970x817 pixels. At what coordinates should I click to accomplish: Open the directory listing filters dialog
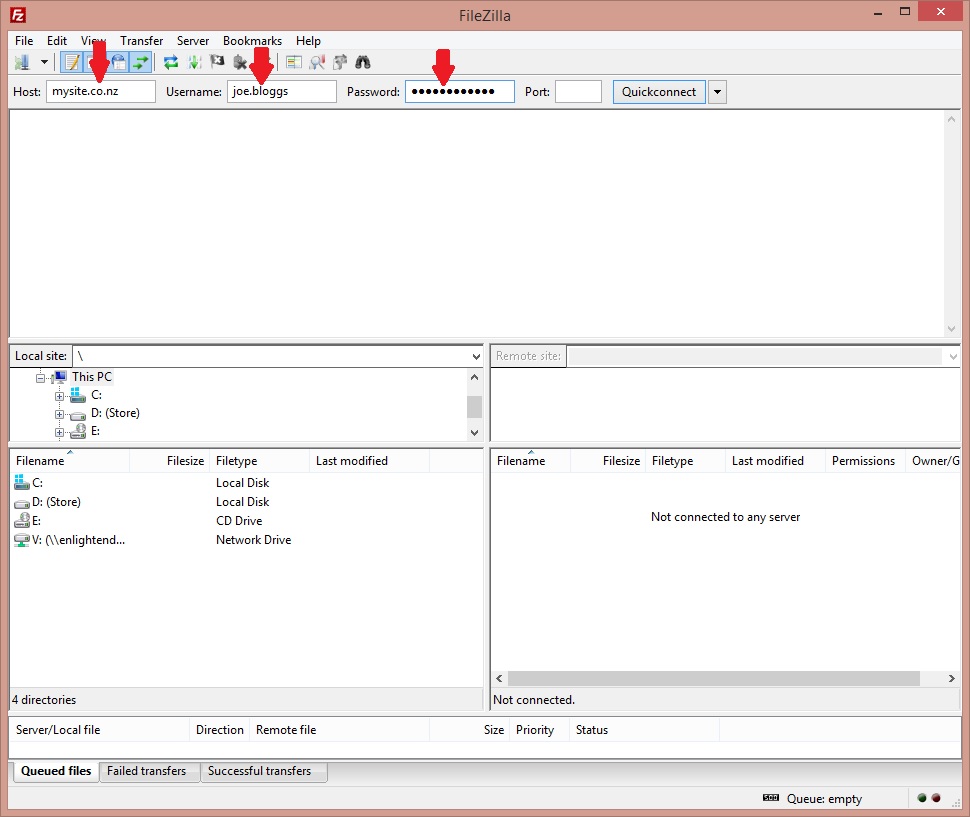(x=294, y=62)
